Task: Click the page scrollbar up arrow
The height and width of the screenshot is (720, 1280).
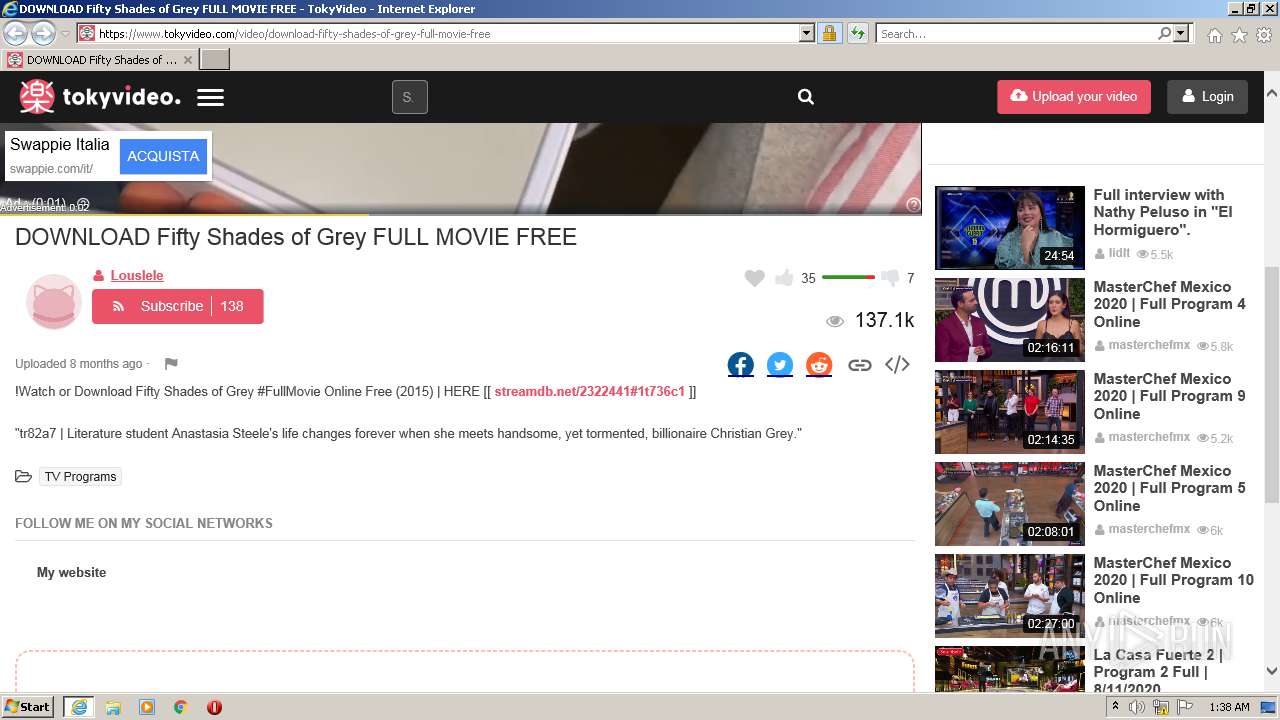Action: click(1272, 92)
